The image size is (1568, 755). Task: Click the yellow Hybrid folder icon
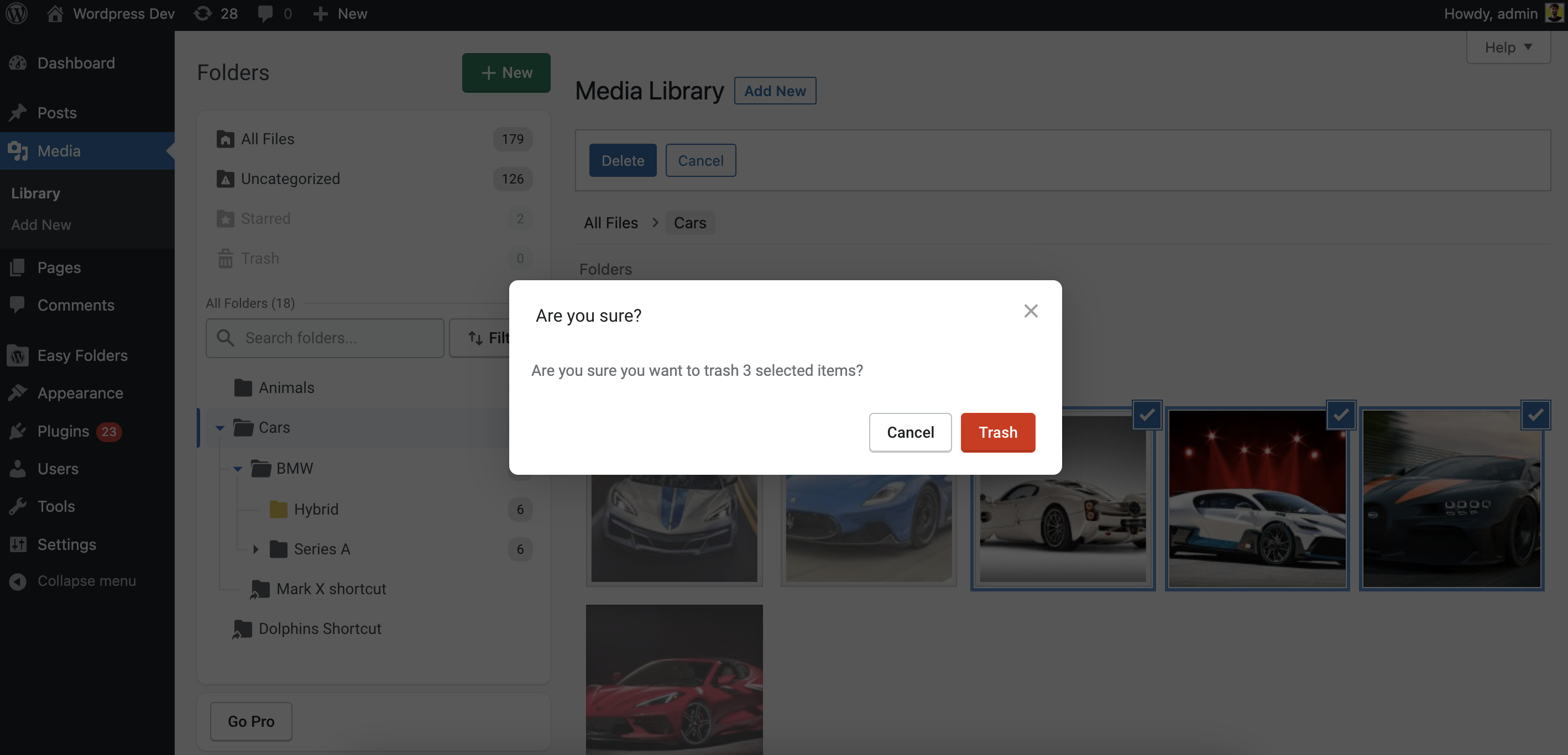[278, 508]
